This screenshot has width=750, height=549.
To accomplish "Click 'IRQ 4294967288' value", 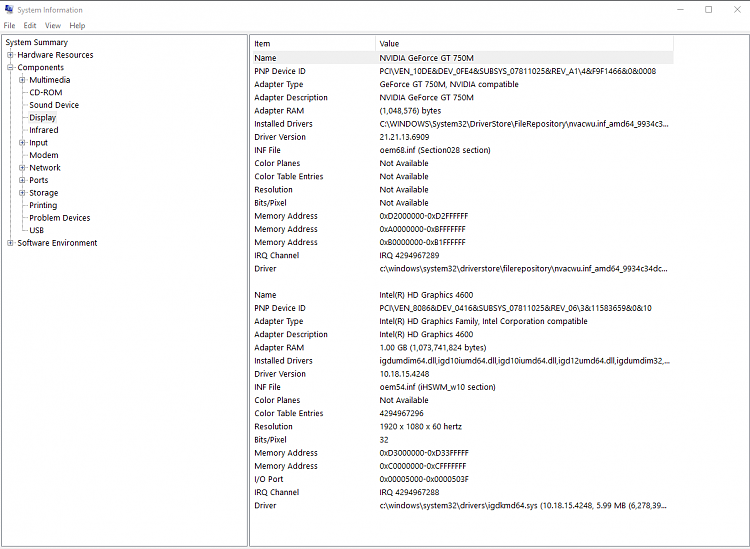I will click(409, 492).
